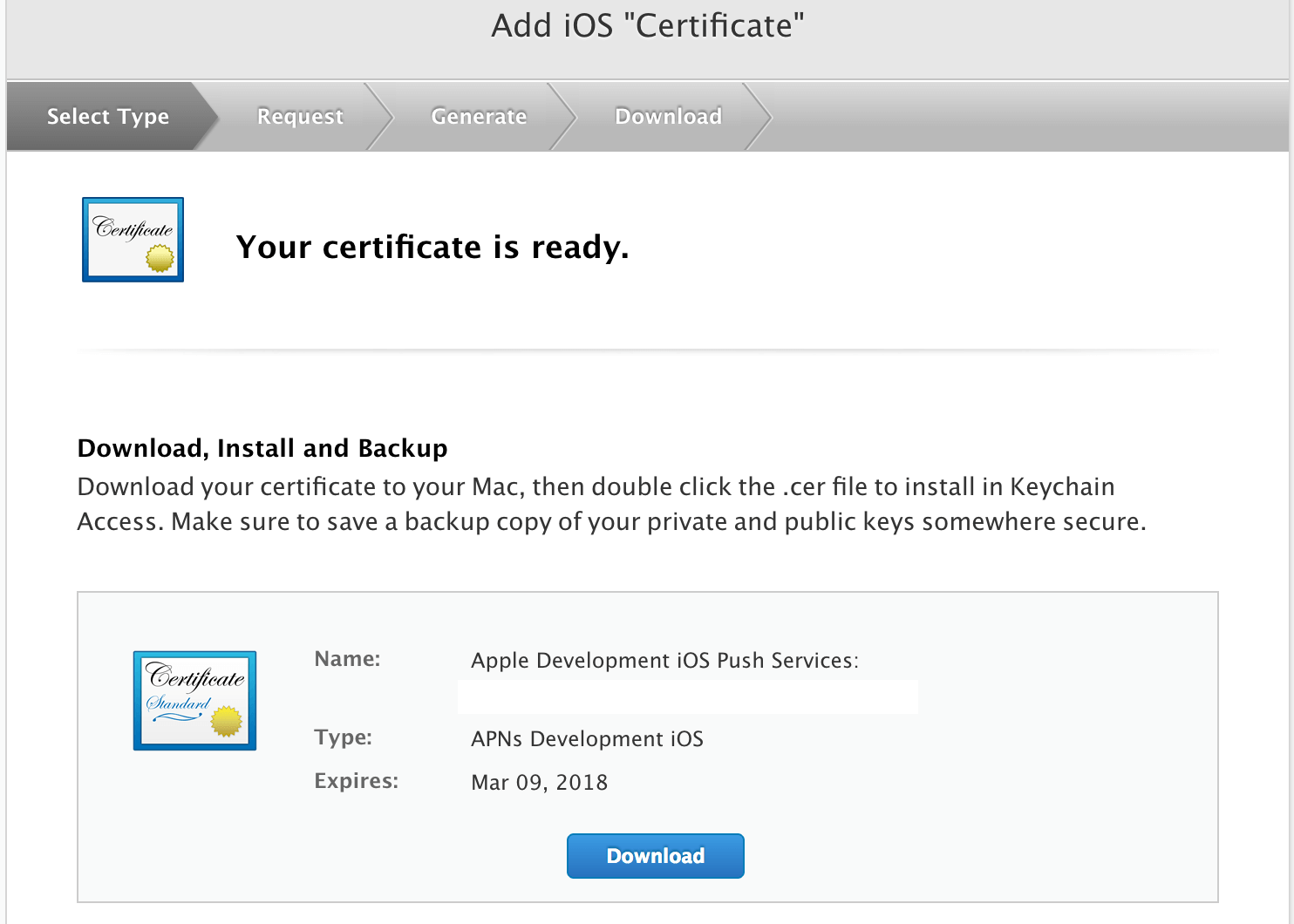The height and width of the screenshot is (924, 1294).
Task: Click the 'Apple Development iOS Push Services:' name
Action: click(x=664, y=660)
